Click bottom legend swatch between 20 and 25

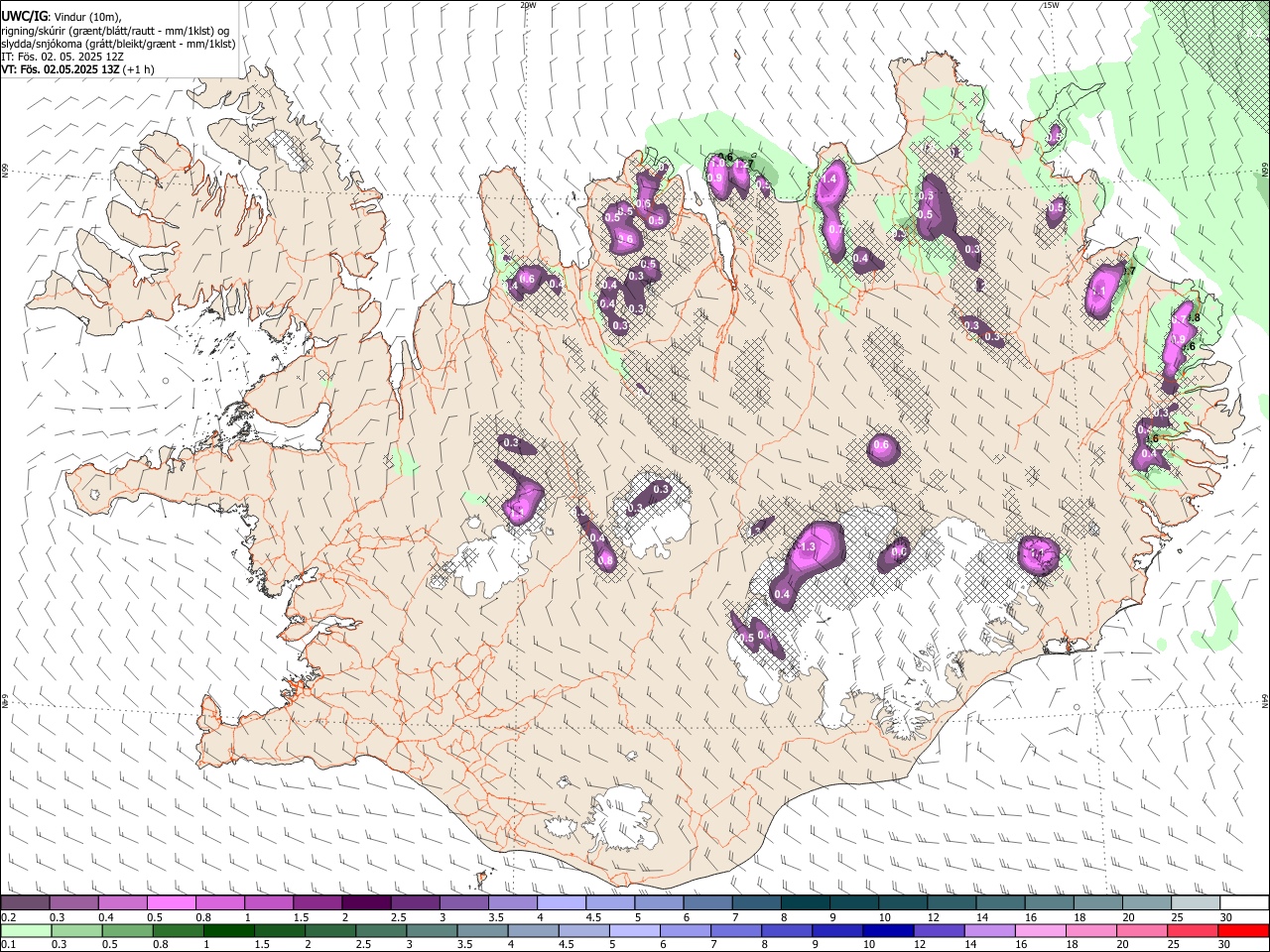(x=1141, y=930)
